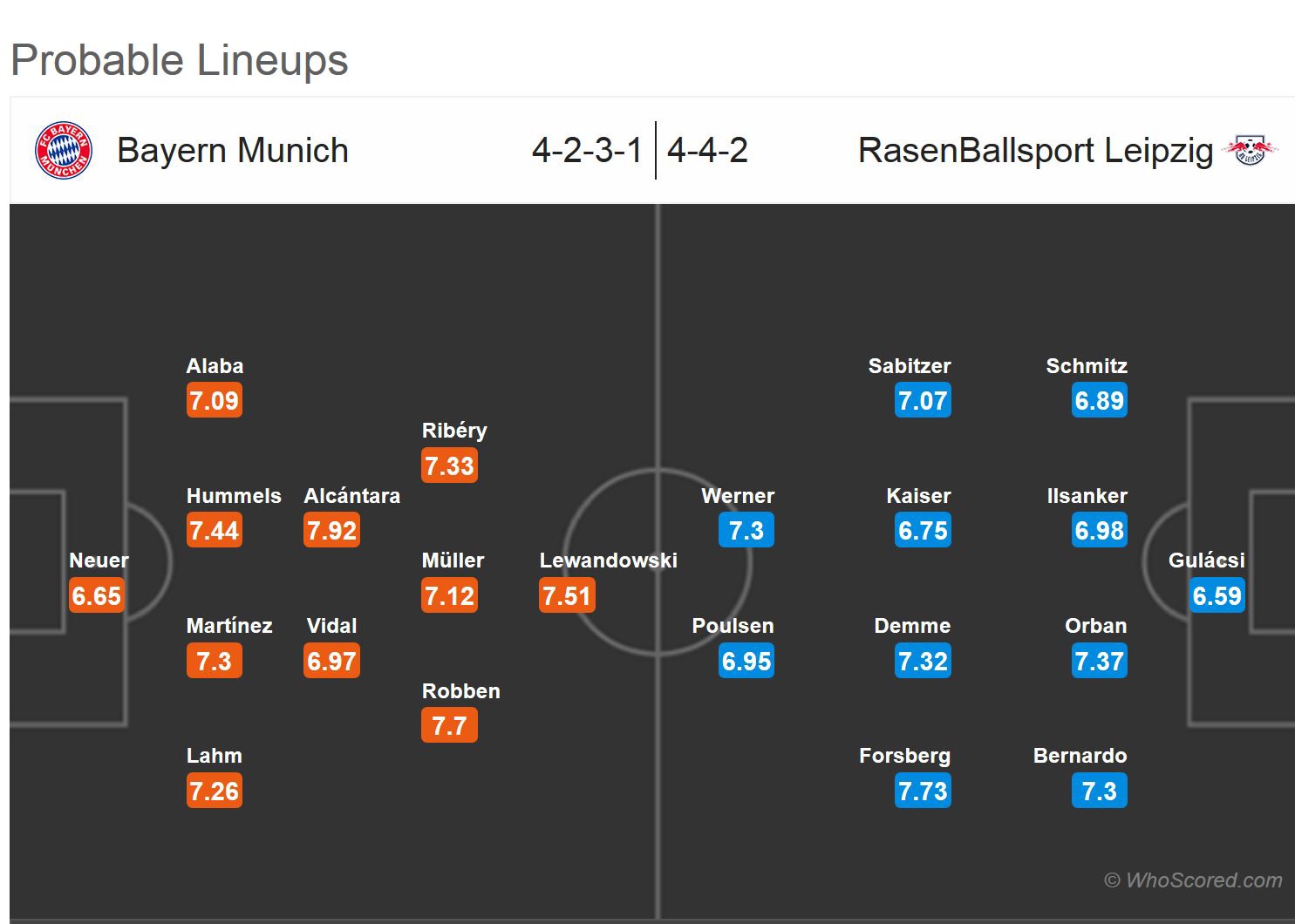Select Orban's 7.37 rating badge
This screenshot has height=924, width=1295.
(1099, 661)
